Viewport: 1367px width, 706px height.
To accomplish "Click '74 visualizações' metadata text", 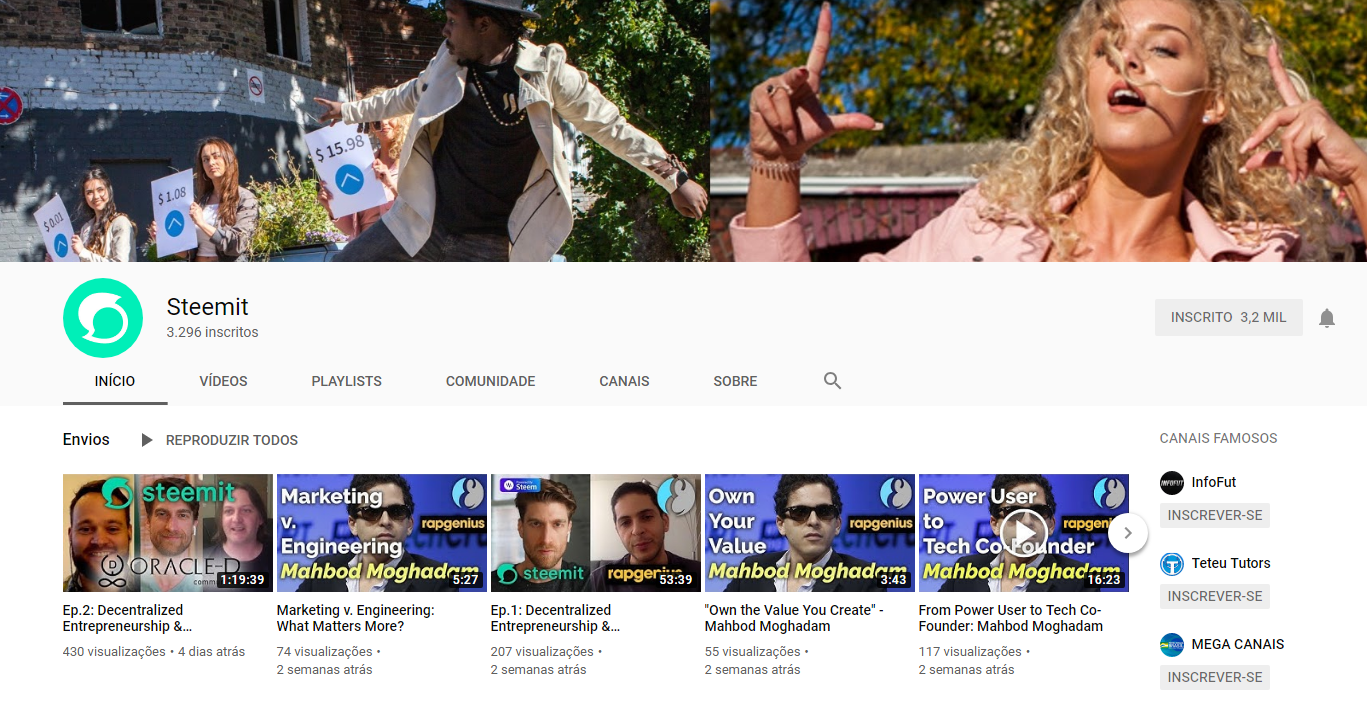I will tap(325, 652).
